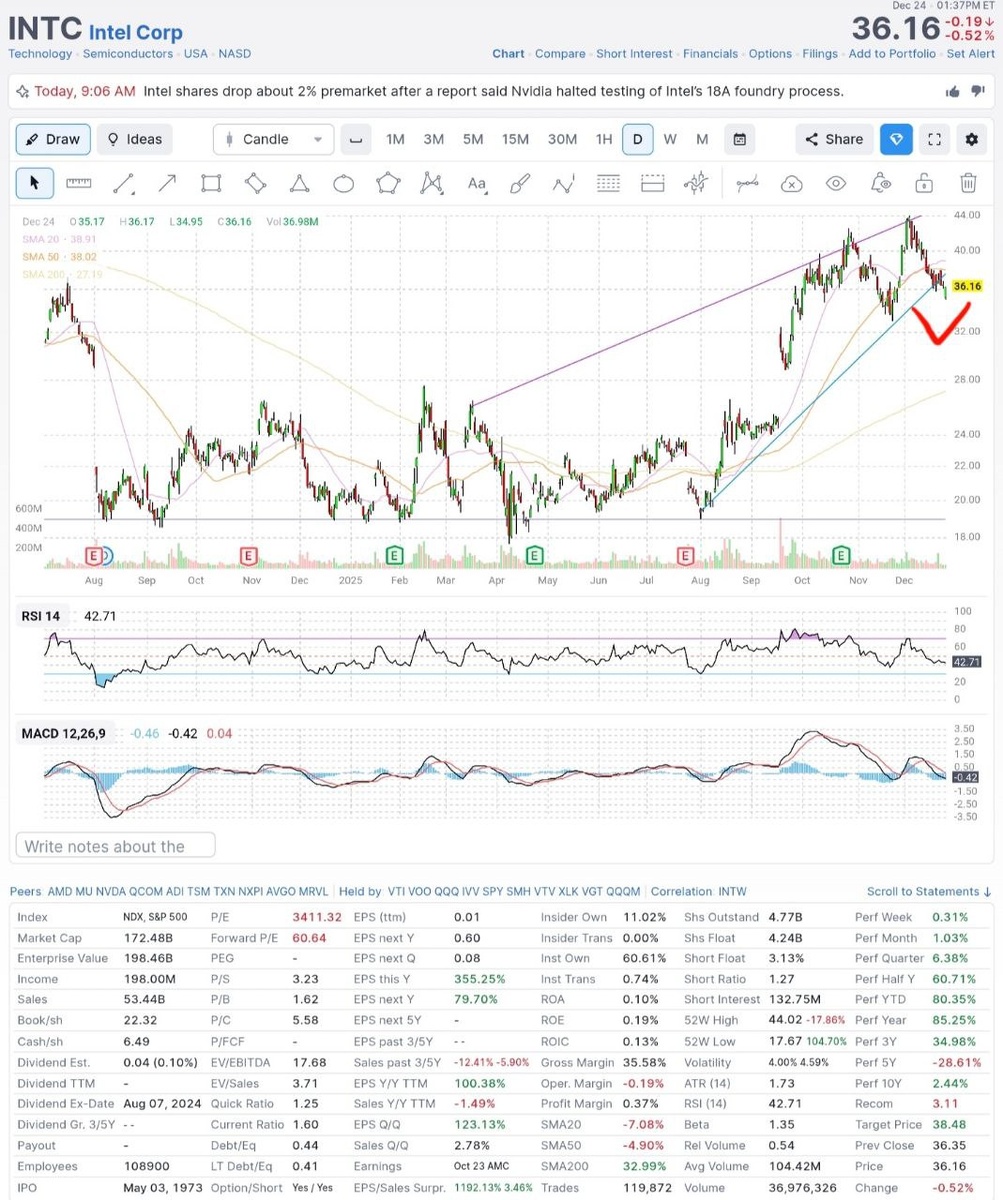Select the ruler measure tool
The width and height of the screenshot is (1003, 1200).
pos(79,183)
